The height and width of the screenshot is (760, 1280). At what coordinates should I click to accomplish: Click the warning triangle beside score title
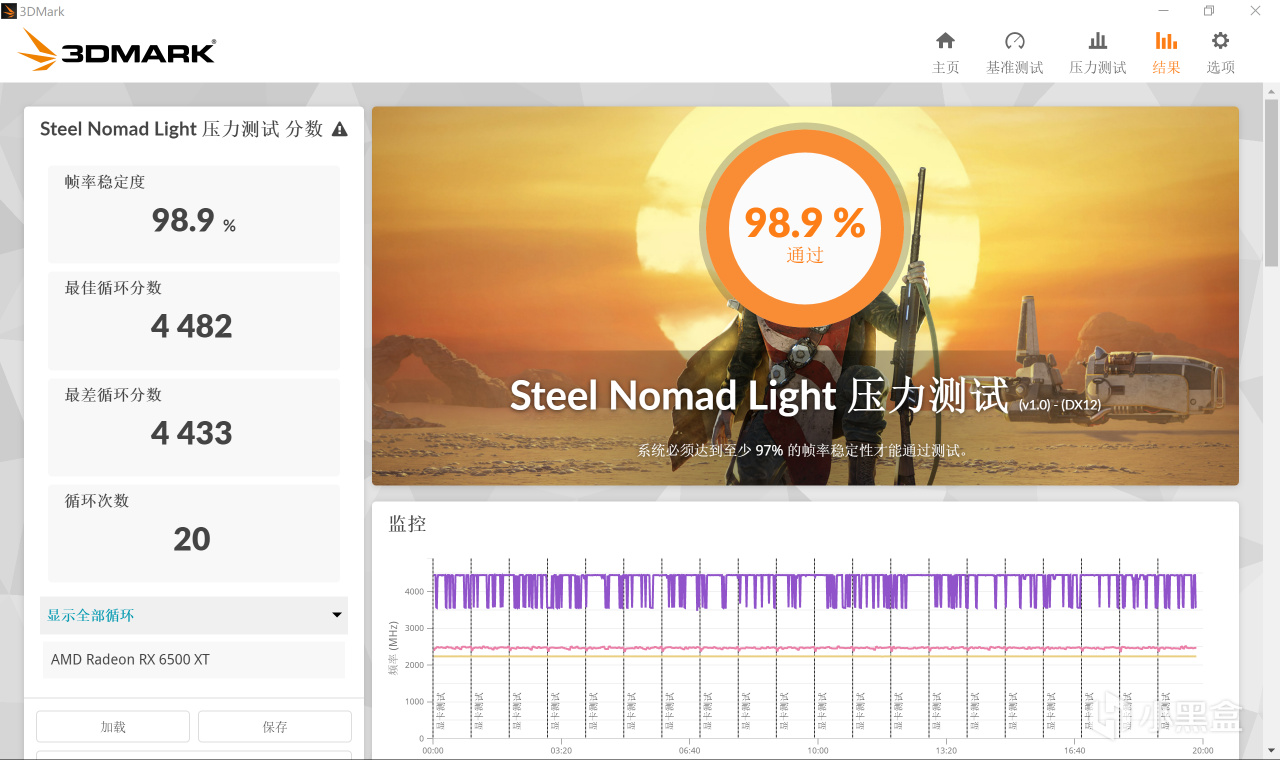click(340, 129)
